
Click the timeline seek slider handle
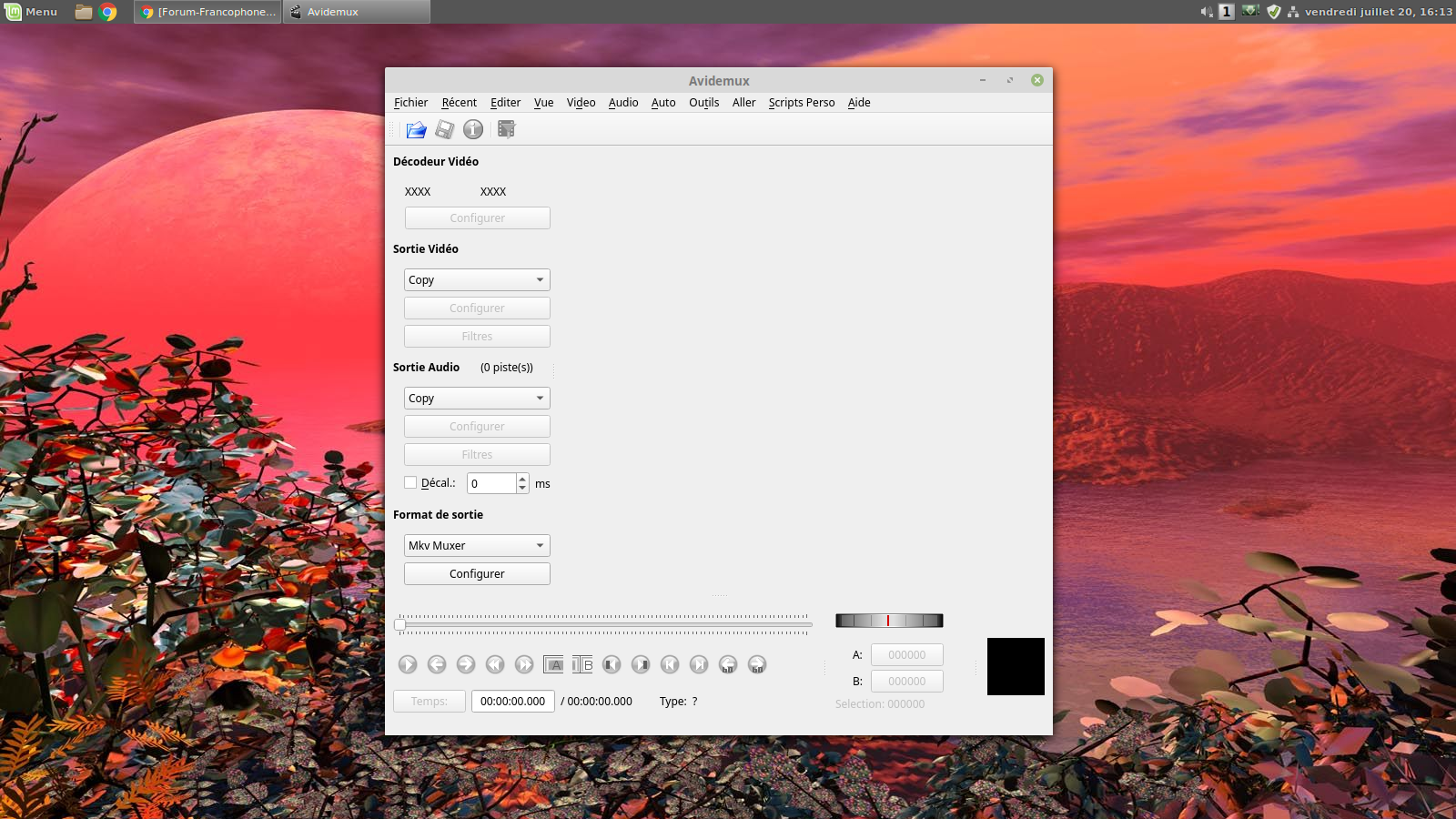coord(400,624)
